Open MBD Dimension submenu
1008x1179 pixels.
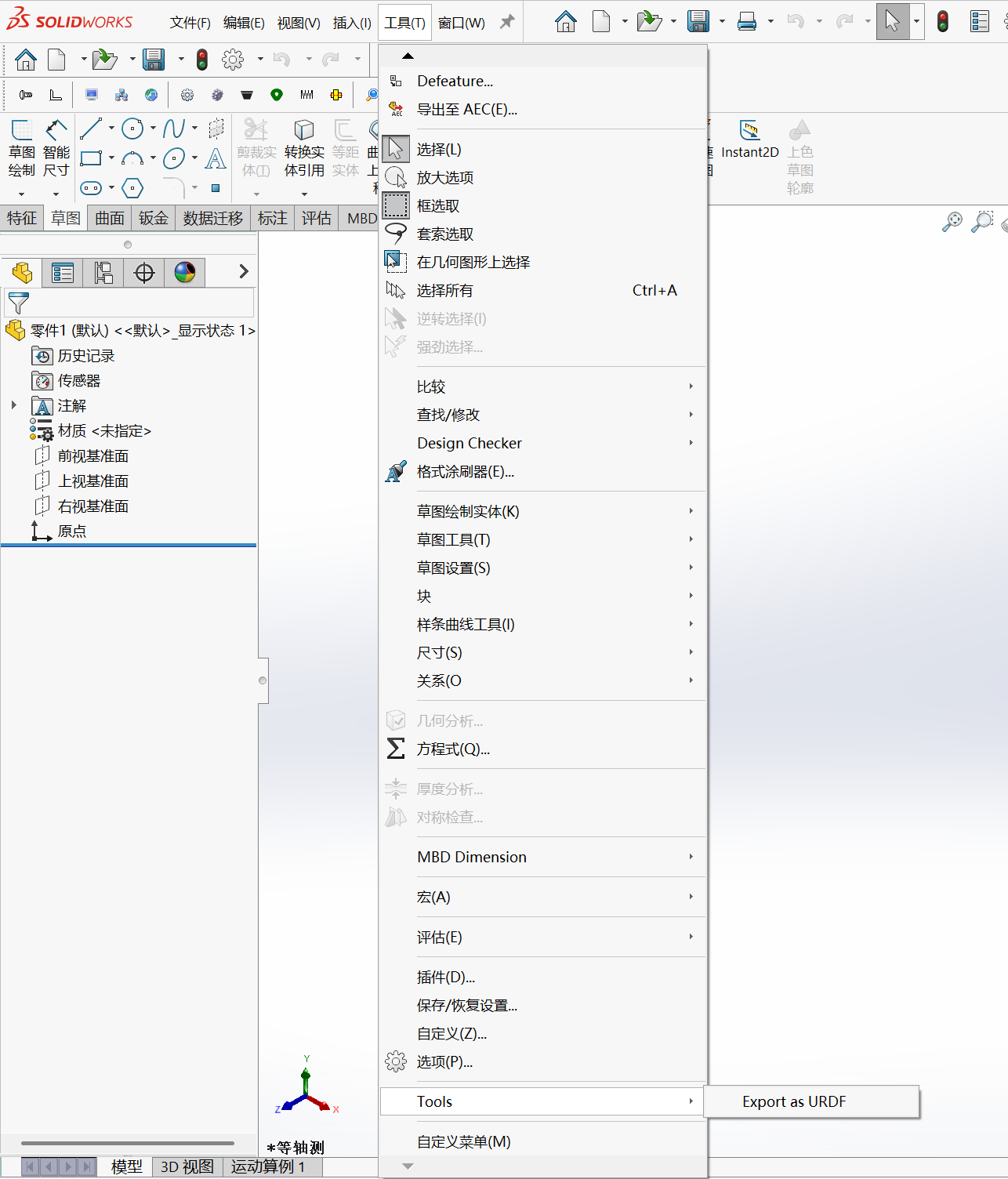click(x=543, y=857)
